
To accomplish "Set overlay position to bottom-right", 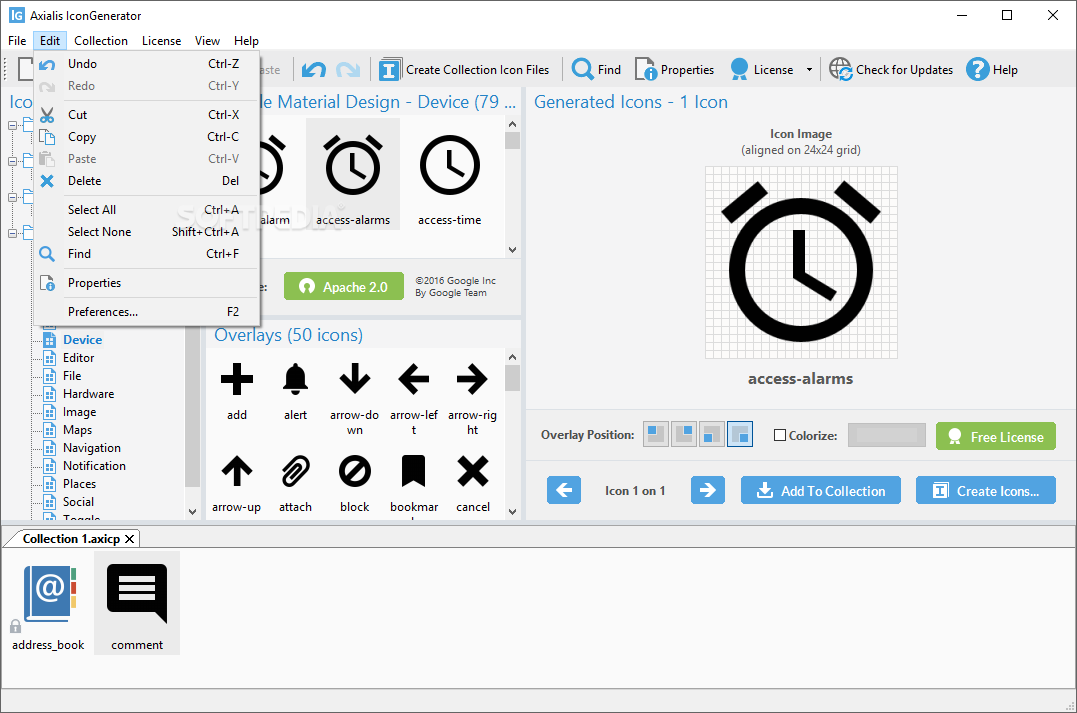I will (x=740, y=434).
